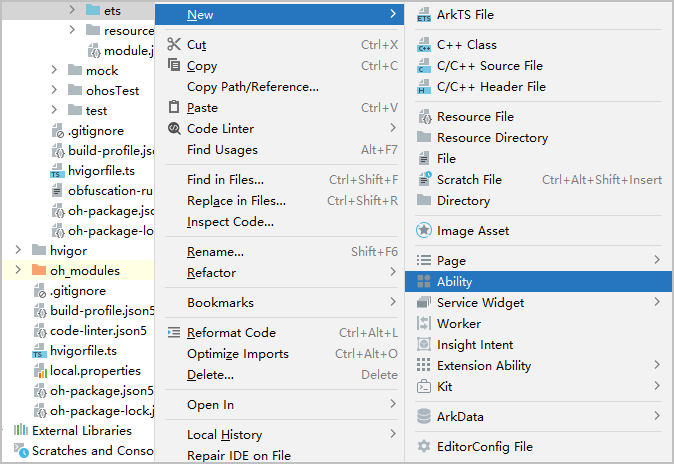Expand the hvigor folder in tree

(18, 250)
